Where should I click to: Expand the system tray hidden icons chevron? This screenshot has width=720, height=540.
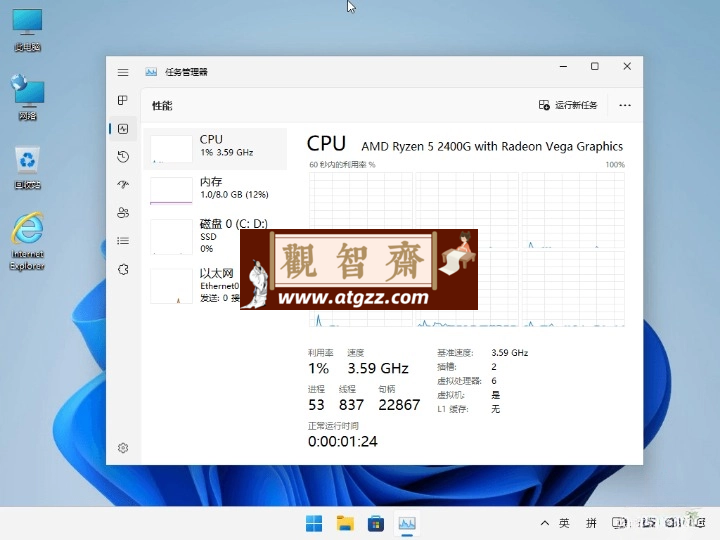tap(545, 523)
